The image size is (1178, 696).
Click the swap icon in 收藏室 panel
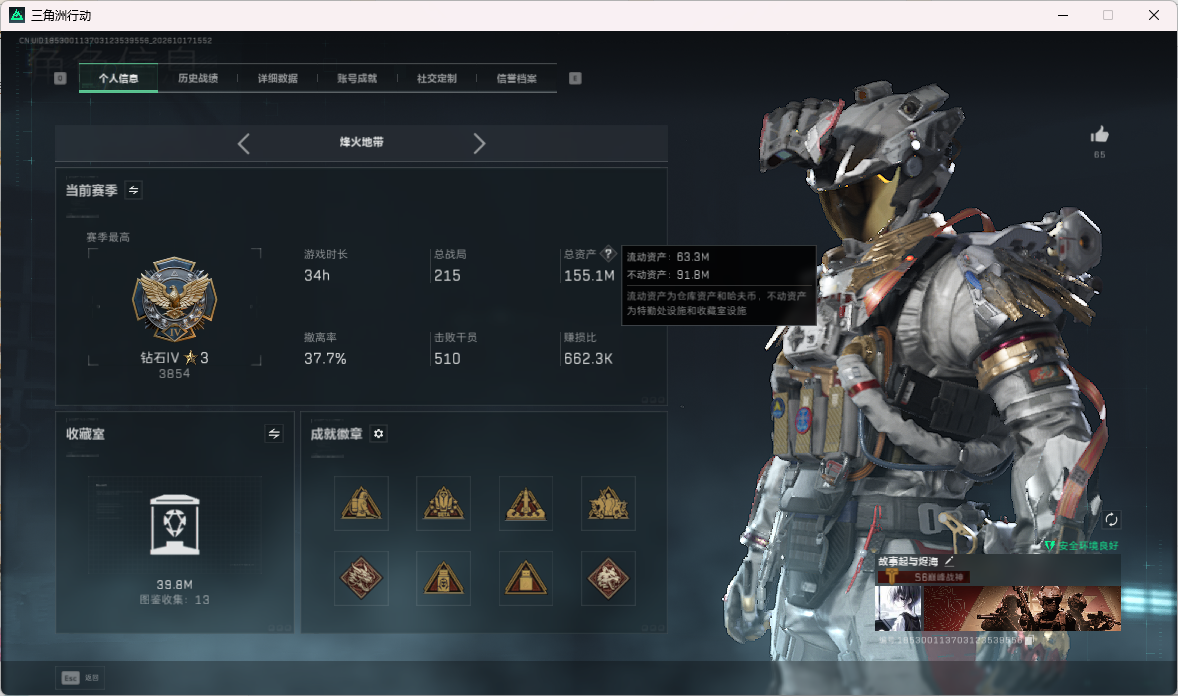(274, 434)
